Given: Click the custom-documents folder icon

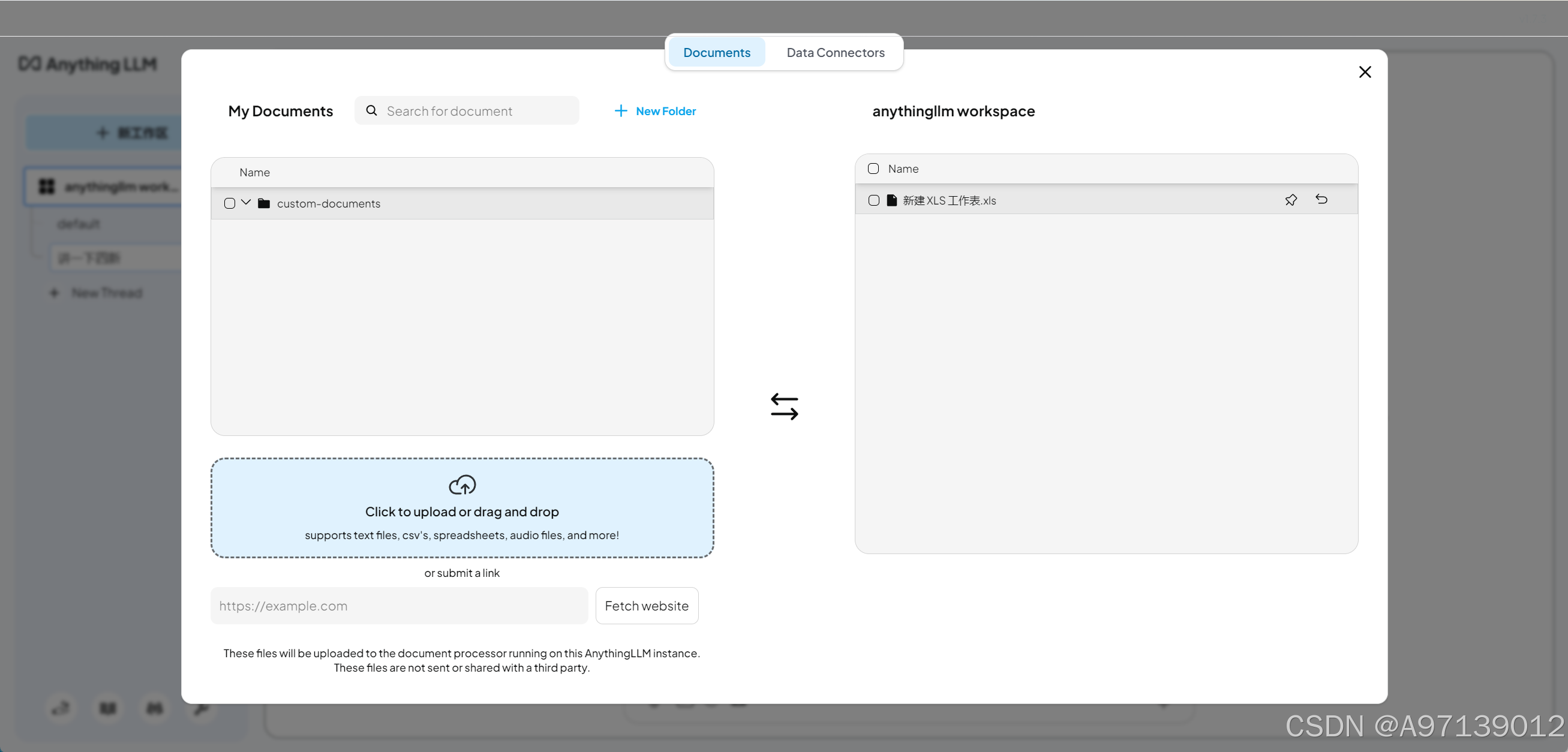Looking at the screenshot, I should [263, 203].
